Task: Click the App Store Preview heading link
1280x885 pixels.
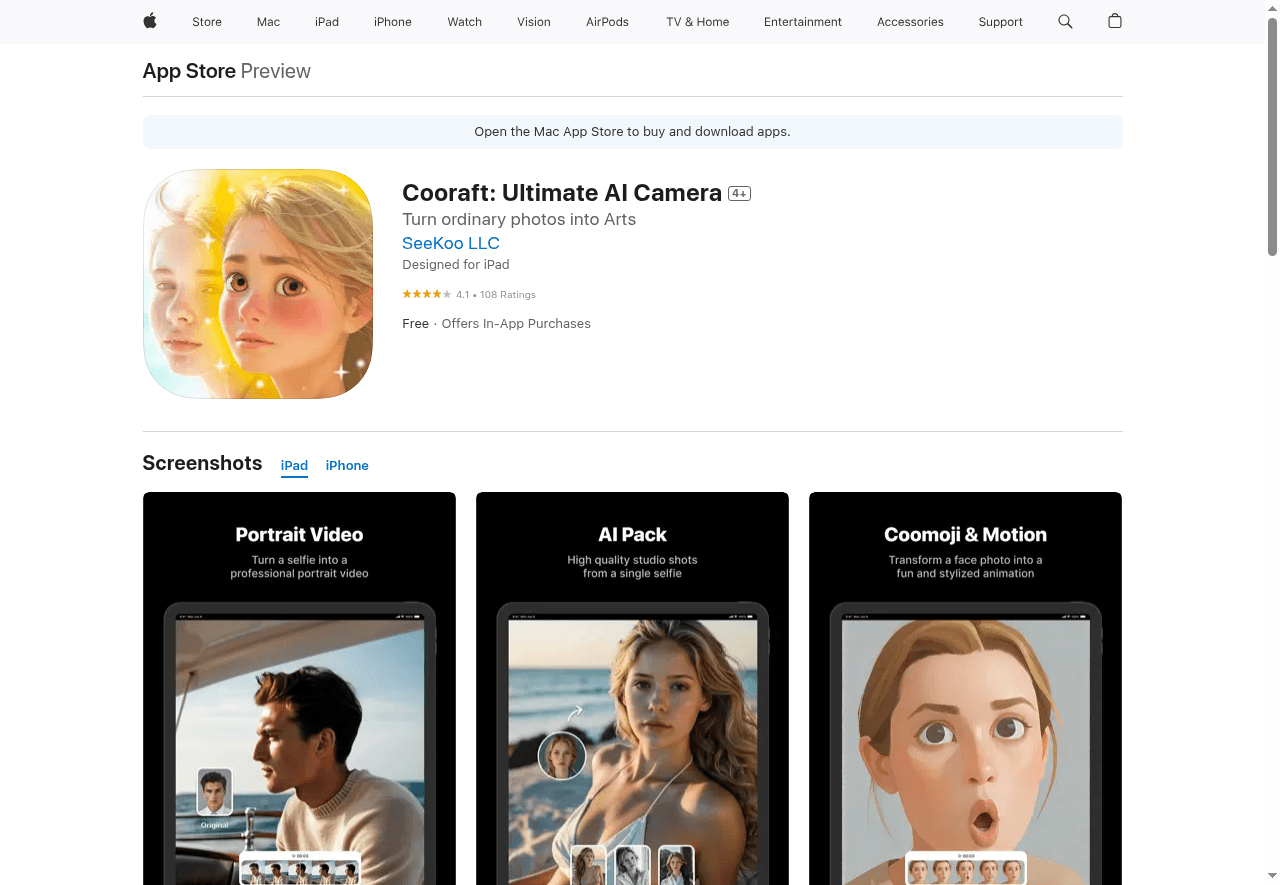Action: click(x=189, y=71)
